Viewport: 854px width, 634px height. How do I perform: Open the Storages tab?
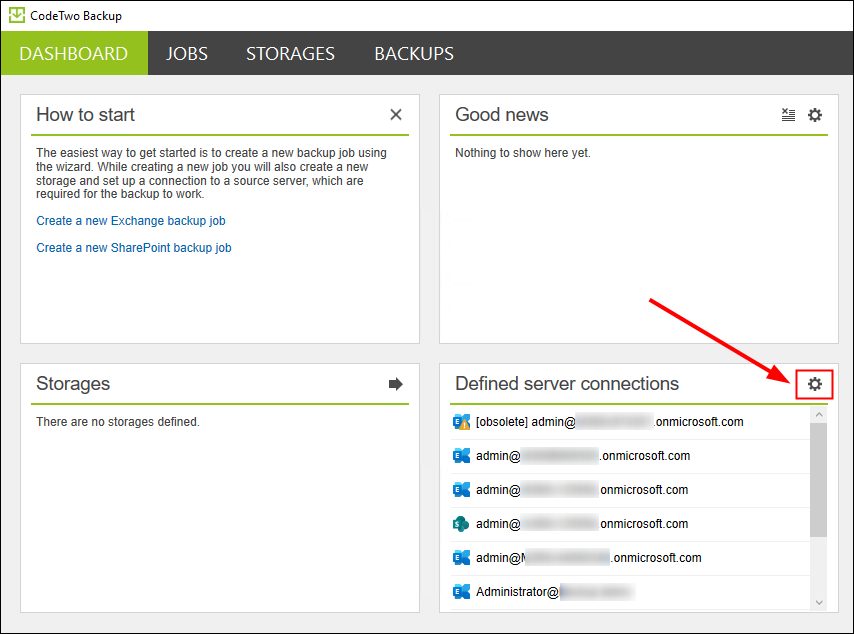290,53
